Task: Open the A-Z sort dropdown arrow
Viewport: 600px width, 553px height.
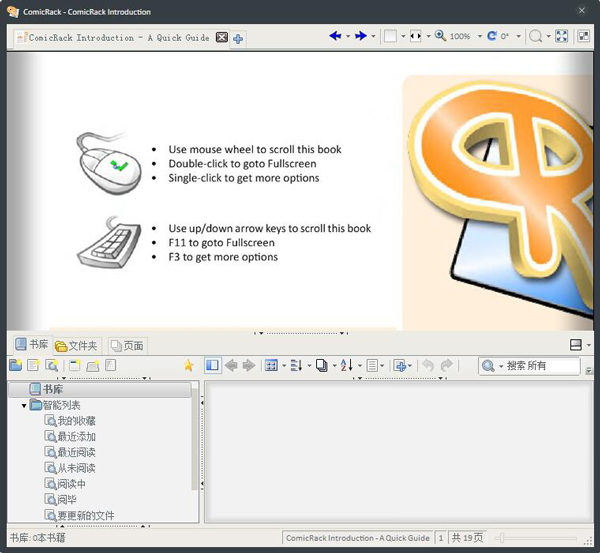Action: pos(360,366)
